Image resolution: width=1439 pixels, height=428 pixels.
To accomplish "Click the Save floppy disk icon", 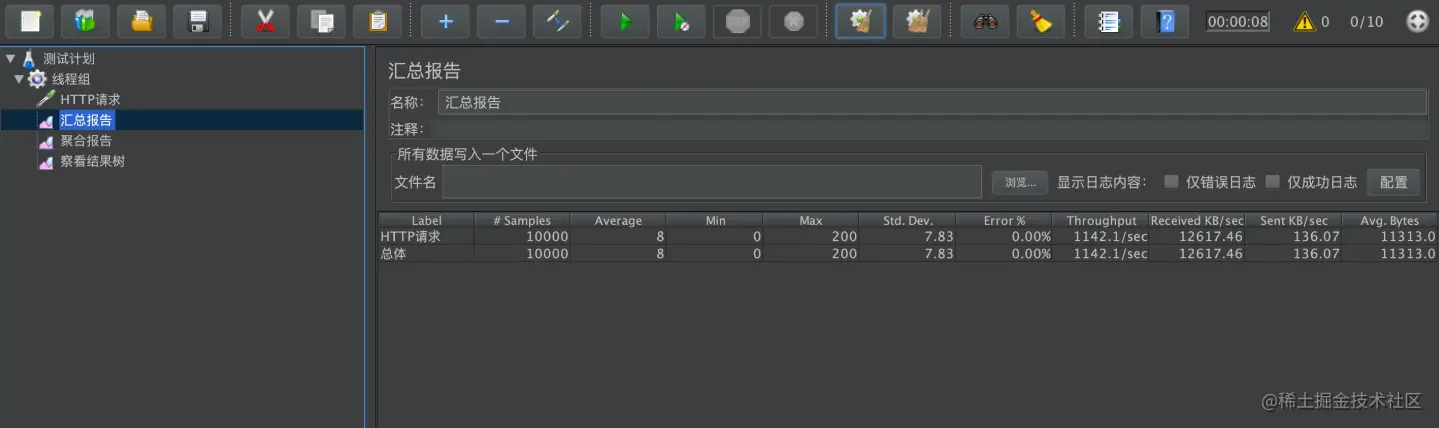I will click(x=197, y=21).
